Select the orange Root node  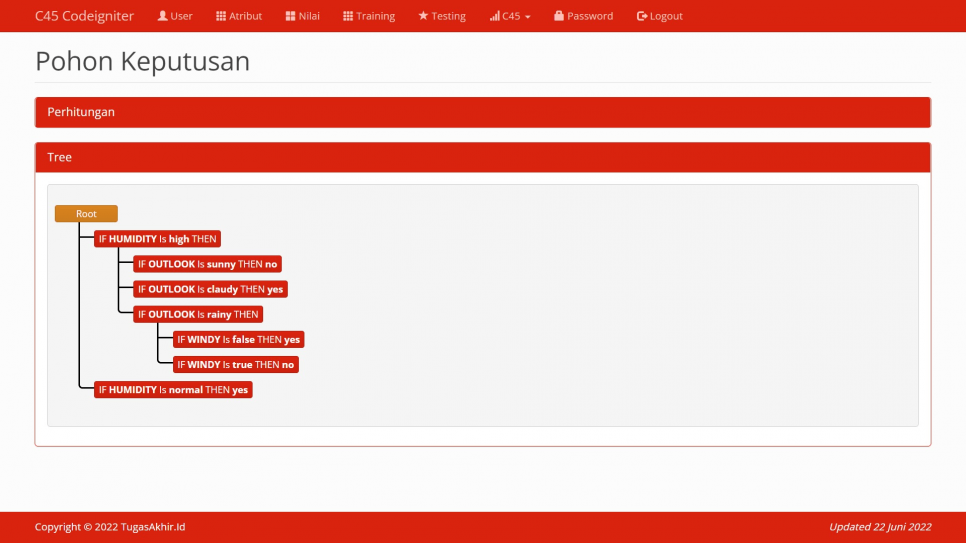pos(86,214)
